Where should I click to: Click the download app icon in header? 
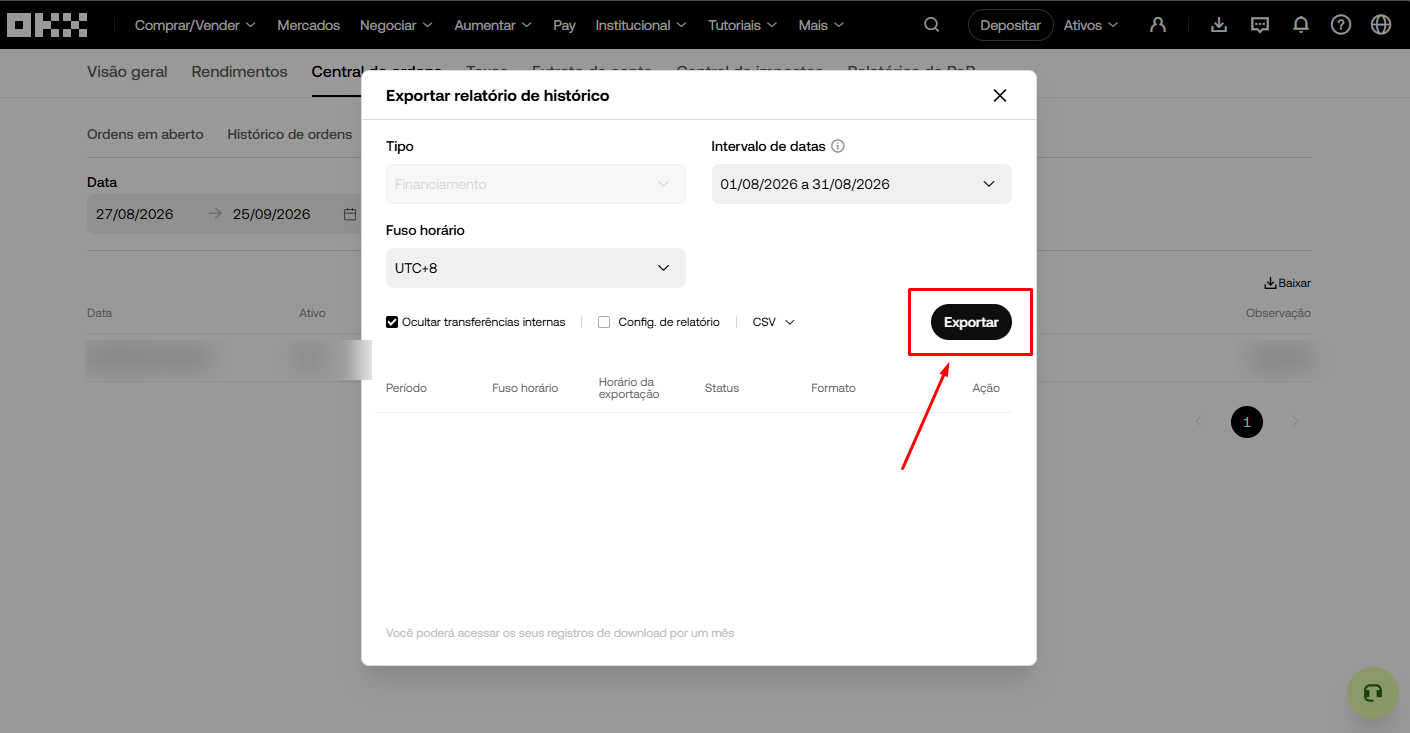[x=1219, y=25]
